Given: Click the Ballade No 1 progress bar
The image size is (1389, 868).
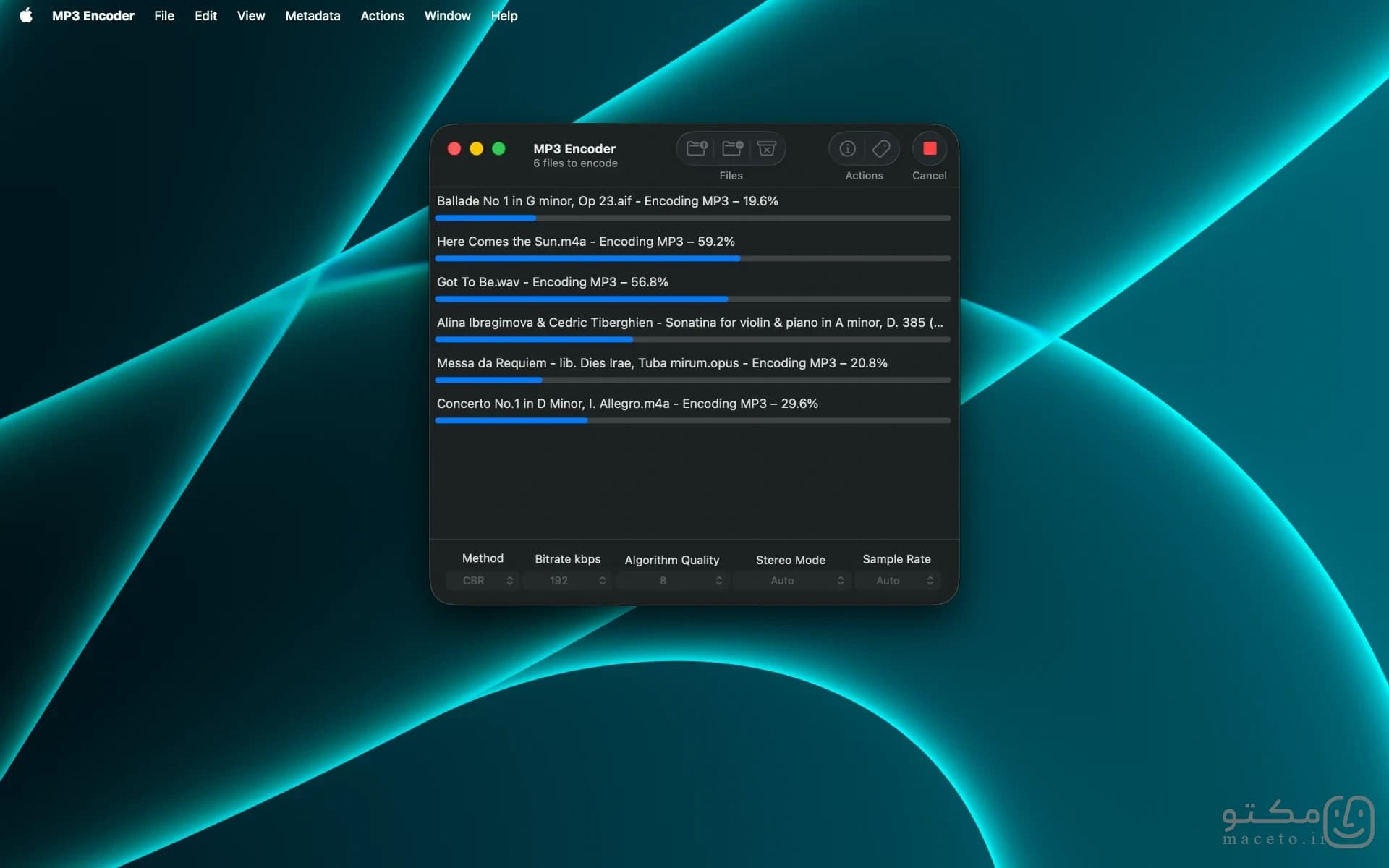Looking at the screenshot, I should click(693, 218).
